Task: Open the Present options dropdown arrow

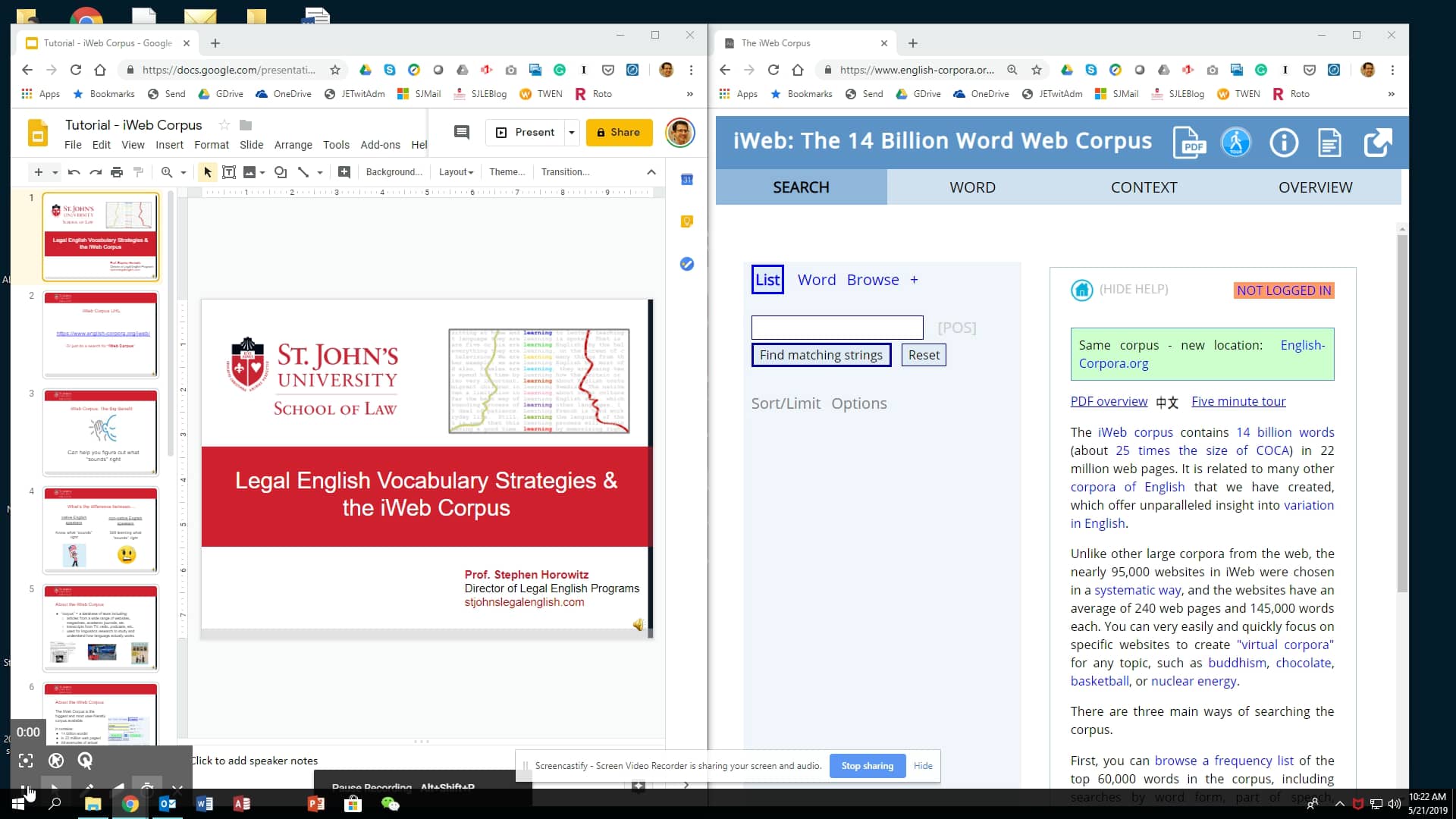Action: click(x=571, y=132)
